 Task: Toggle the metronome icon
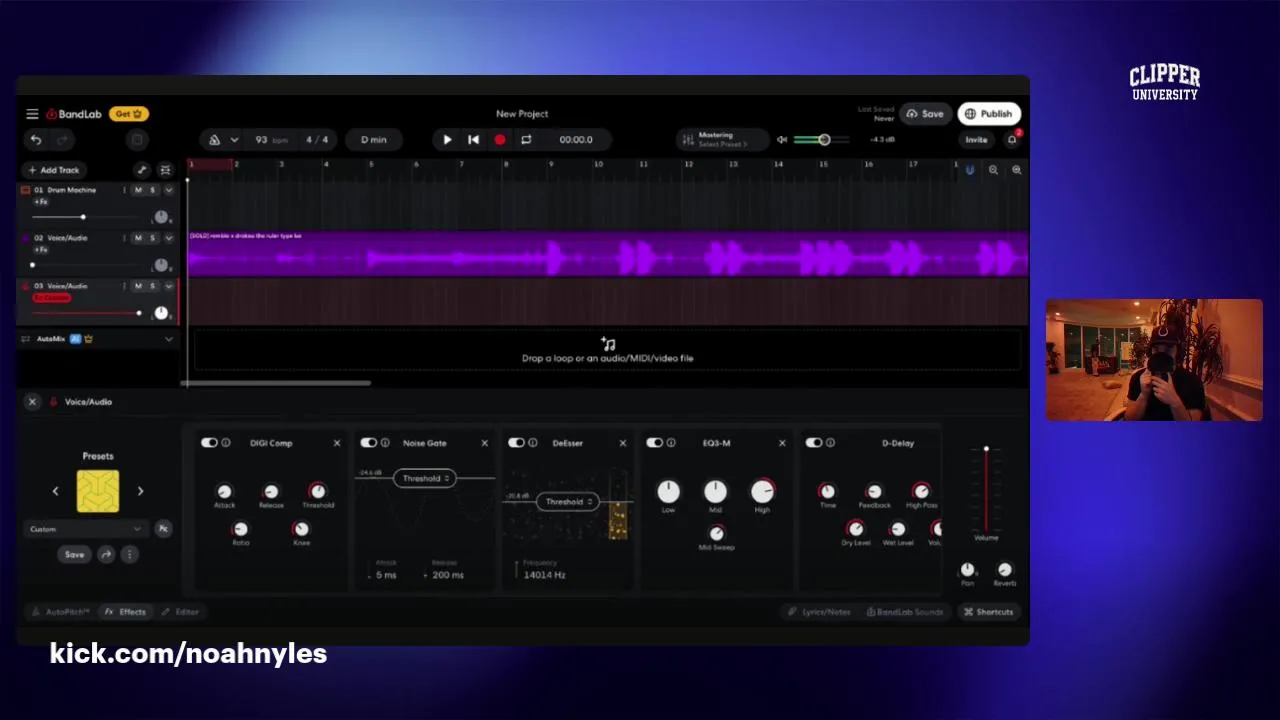point(214,140)
